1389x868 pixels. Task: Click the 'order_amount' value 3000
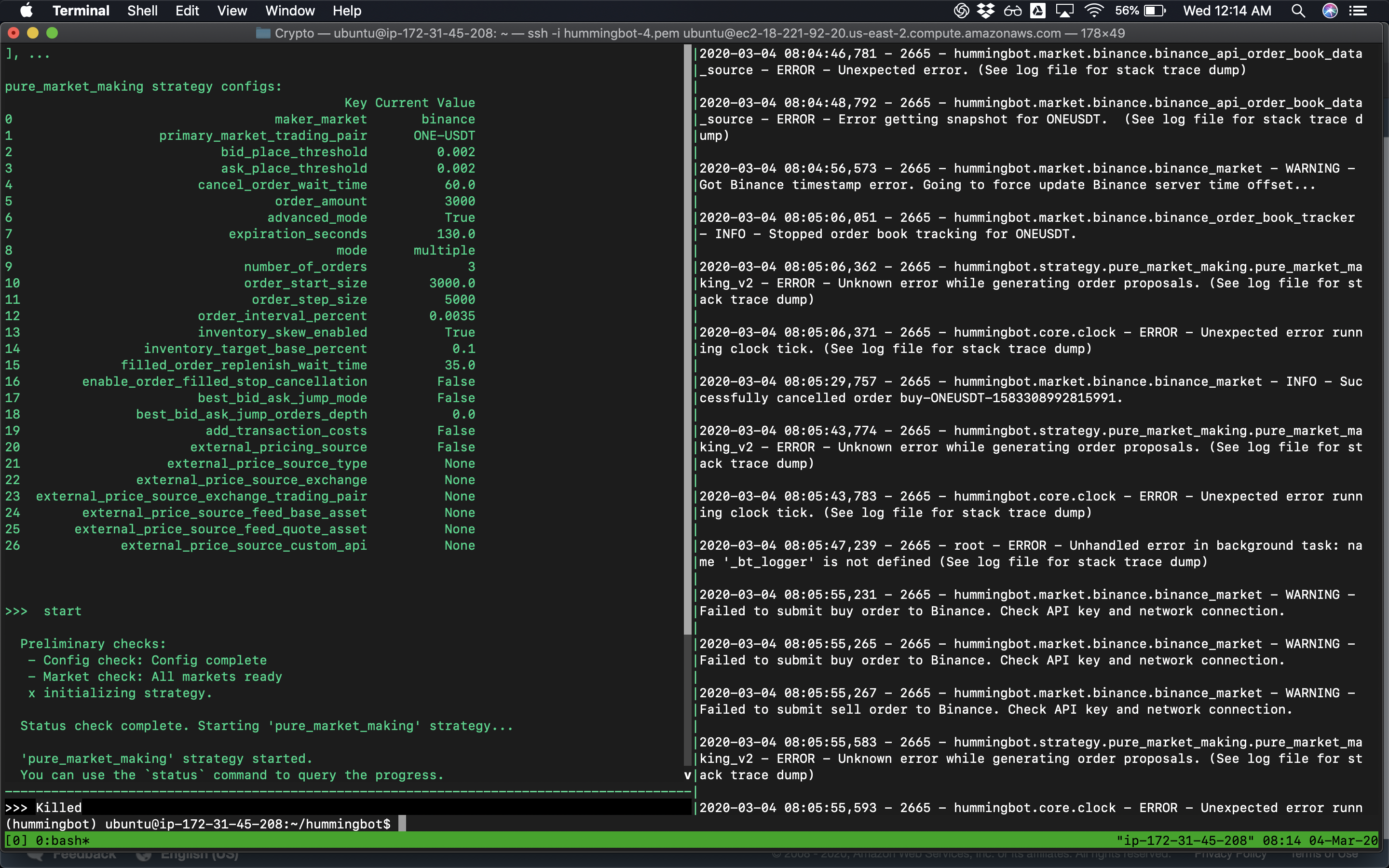(460, 201)
